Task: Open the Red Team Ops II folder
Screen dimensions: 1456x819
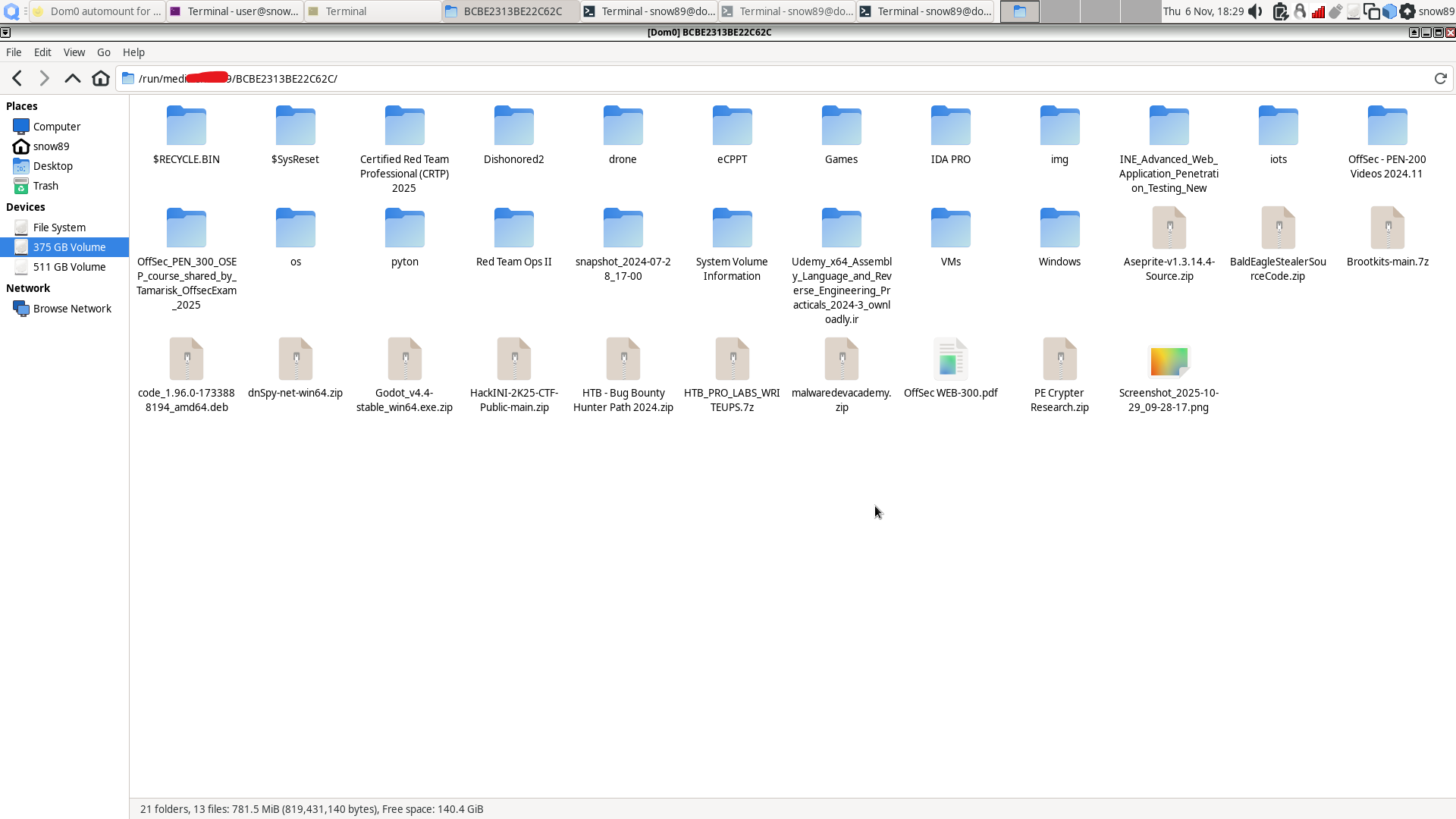Action: pos(513,227)
